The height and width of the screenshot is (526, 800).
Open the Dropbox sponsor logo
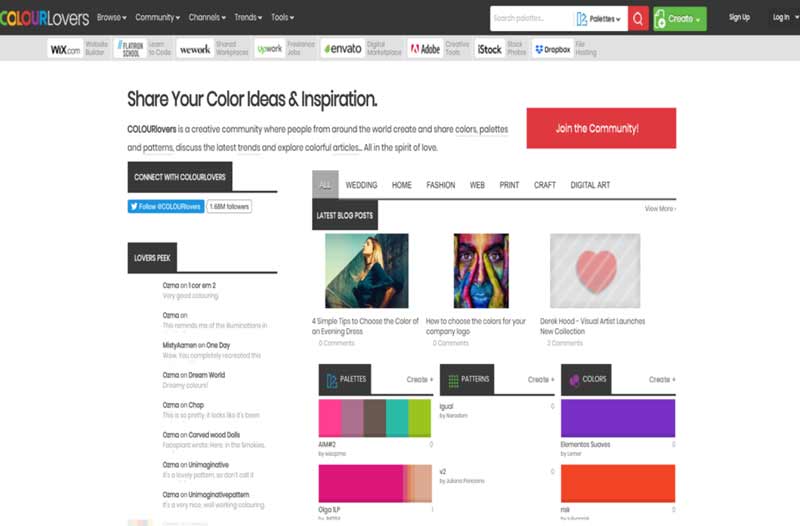tap(553, 49)
